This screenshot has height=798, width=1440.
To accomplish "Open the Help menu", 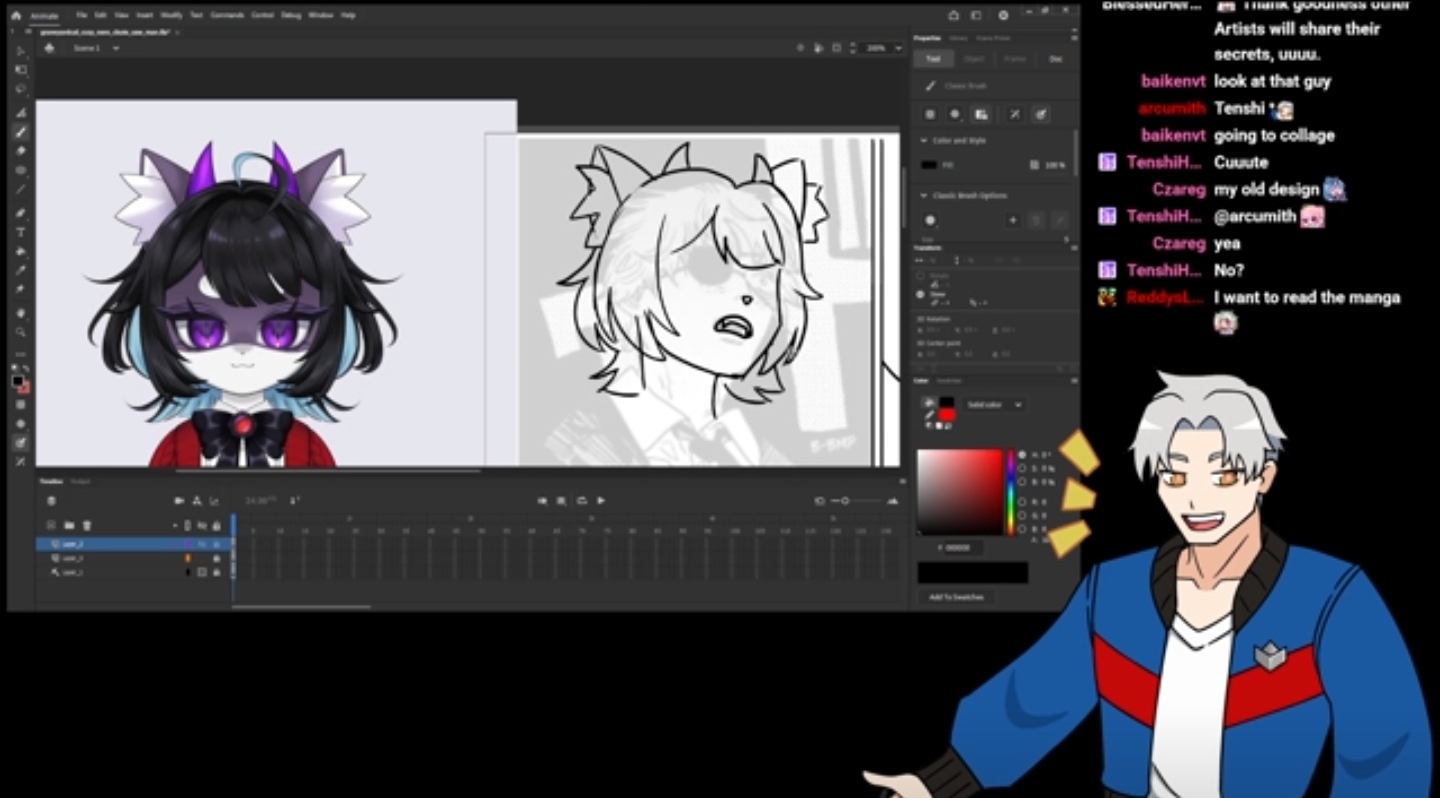I will point(348,16).
